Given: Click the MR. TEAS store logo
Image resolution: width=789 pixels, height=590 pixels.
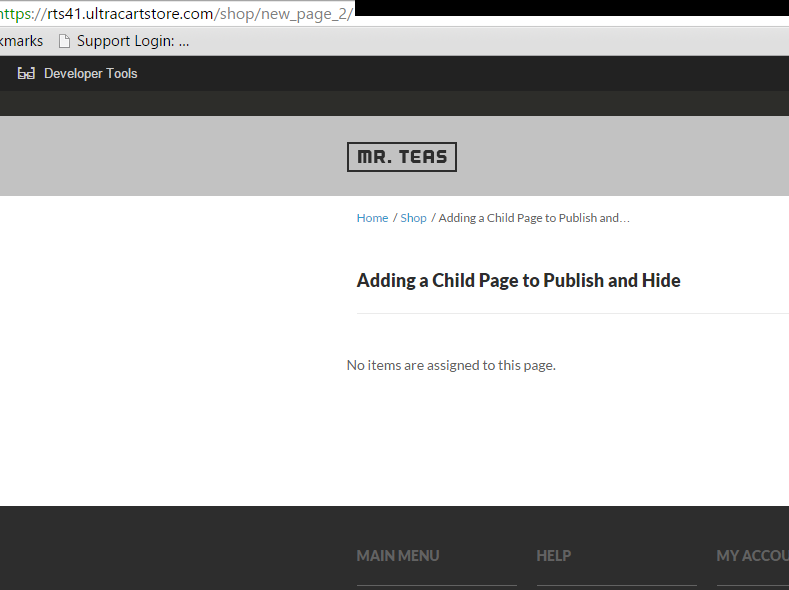Looking at the screenshot, I should tap(402, 157).
